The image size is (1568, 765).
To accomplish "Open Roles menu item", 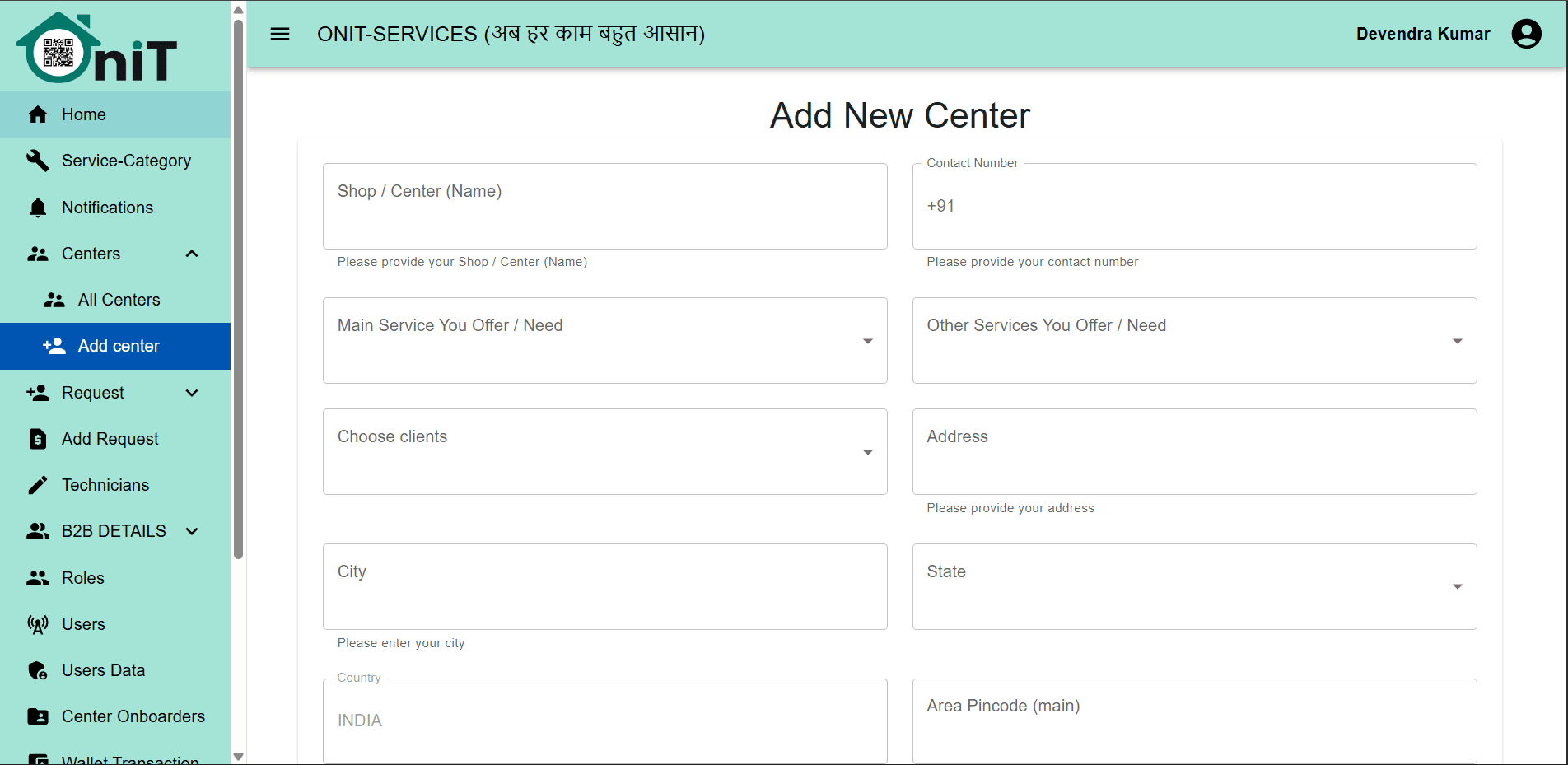I will [x=115, y=578].
